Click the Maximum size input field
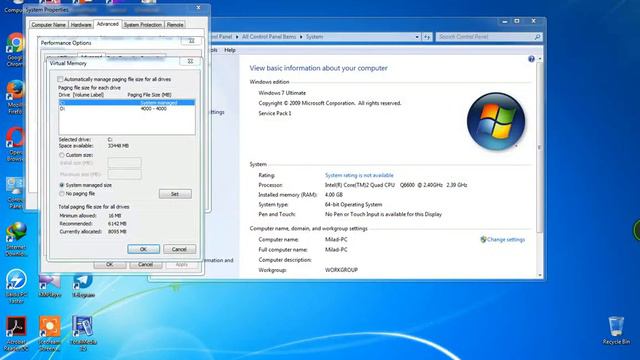This screenshot has width=640, height=360. [124, 174]
